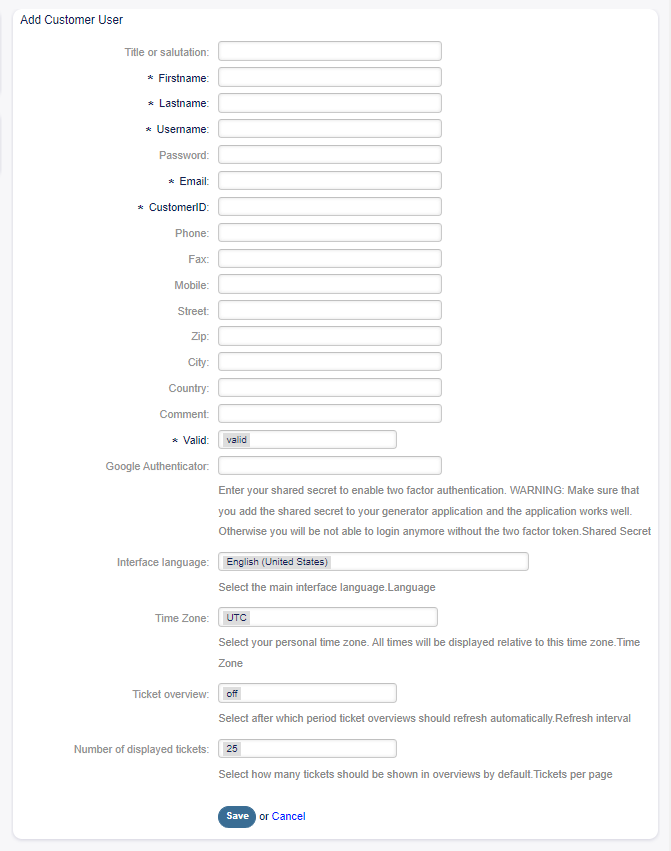Screen dimensions: 671x851
Task: Click inside the Email field
Action: [329, 180]
